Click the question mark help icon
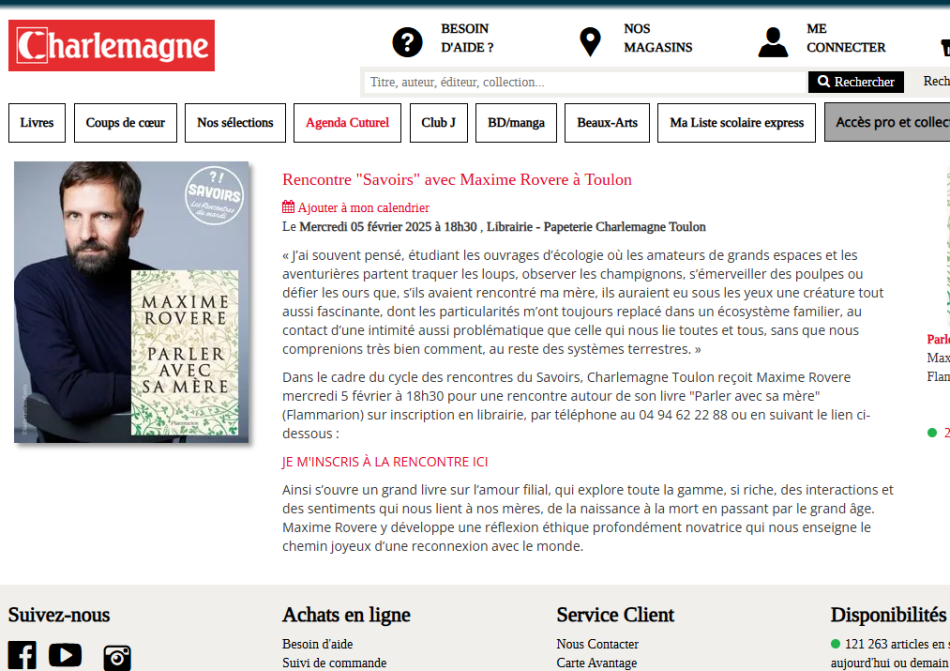 click(407, 42)
